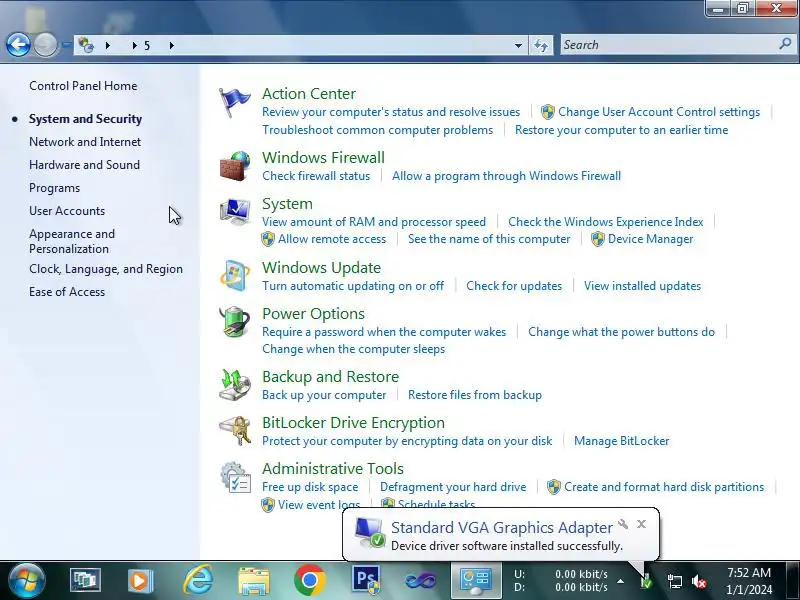This screenshot has width=800, height=600.
Task: Select Network and Internet category
Action: click(85, 142)
